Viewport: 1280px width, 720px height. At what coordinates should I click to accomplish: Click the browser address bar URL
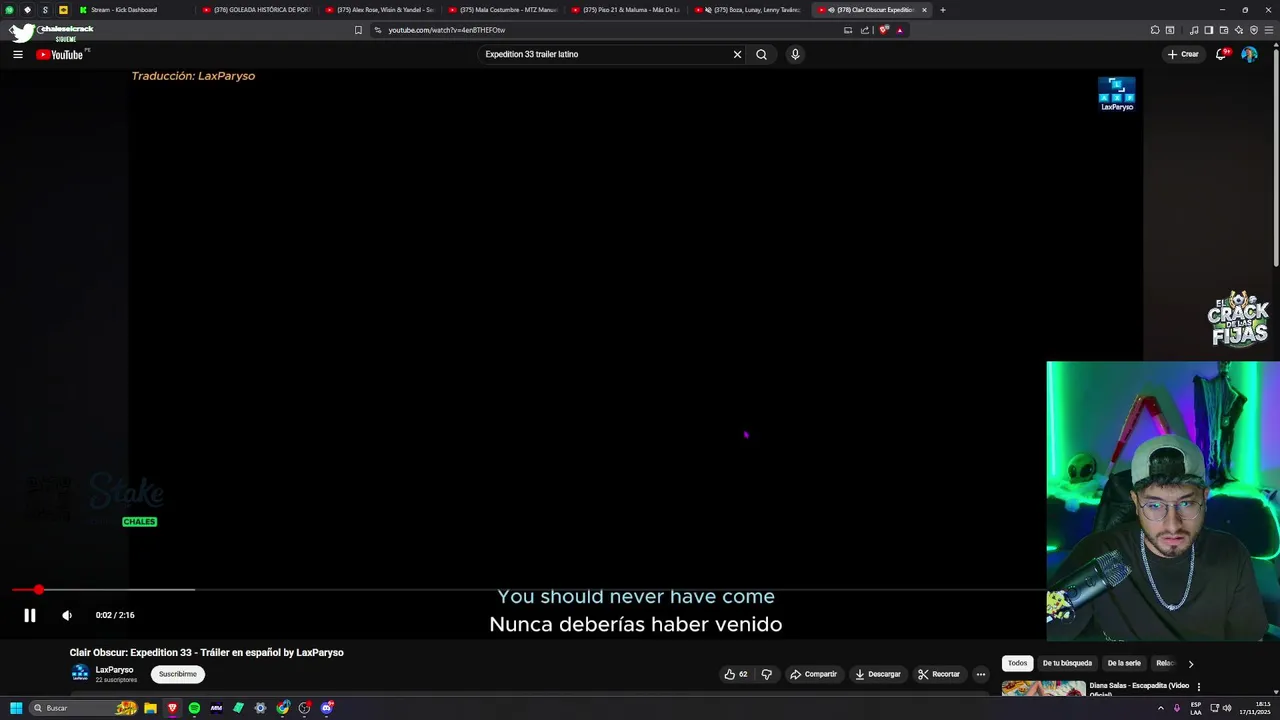coord(447,30)
